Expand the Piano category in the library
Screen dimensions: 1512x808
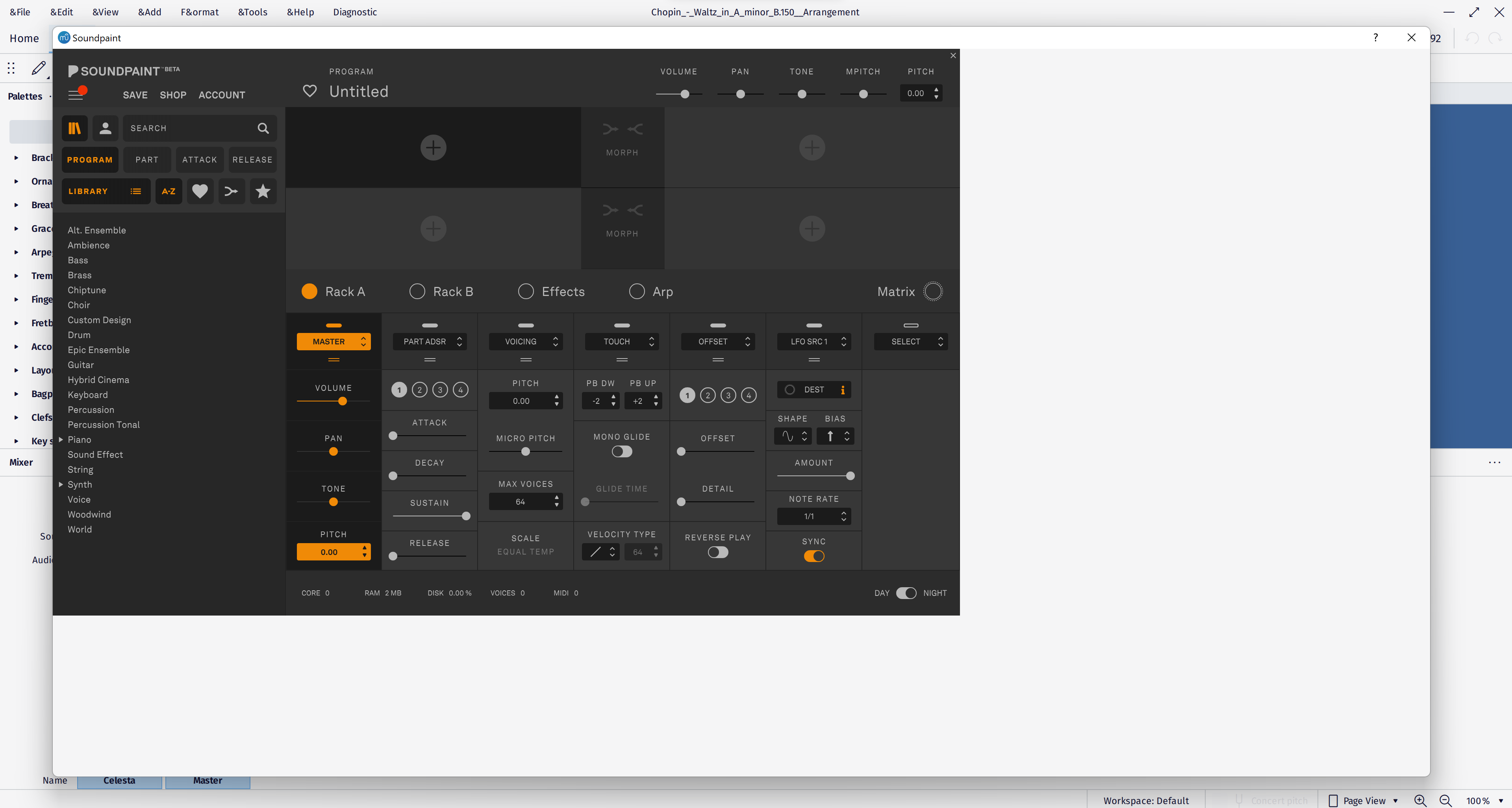point(62,439)
